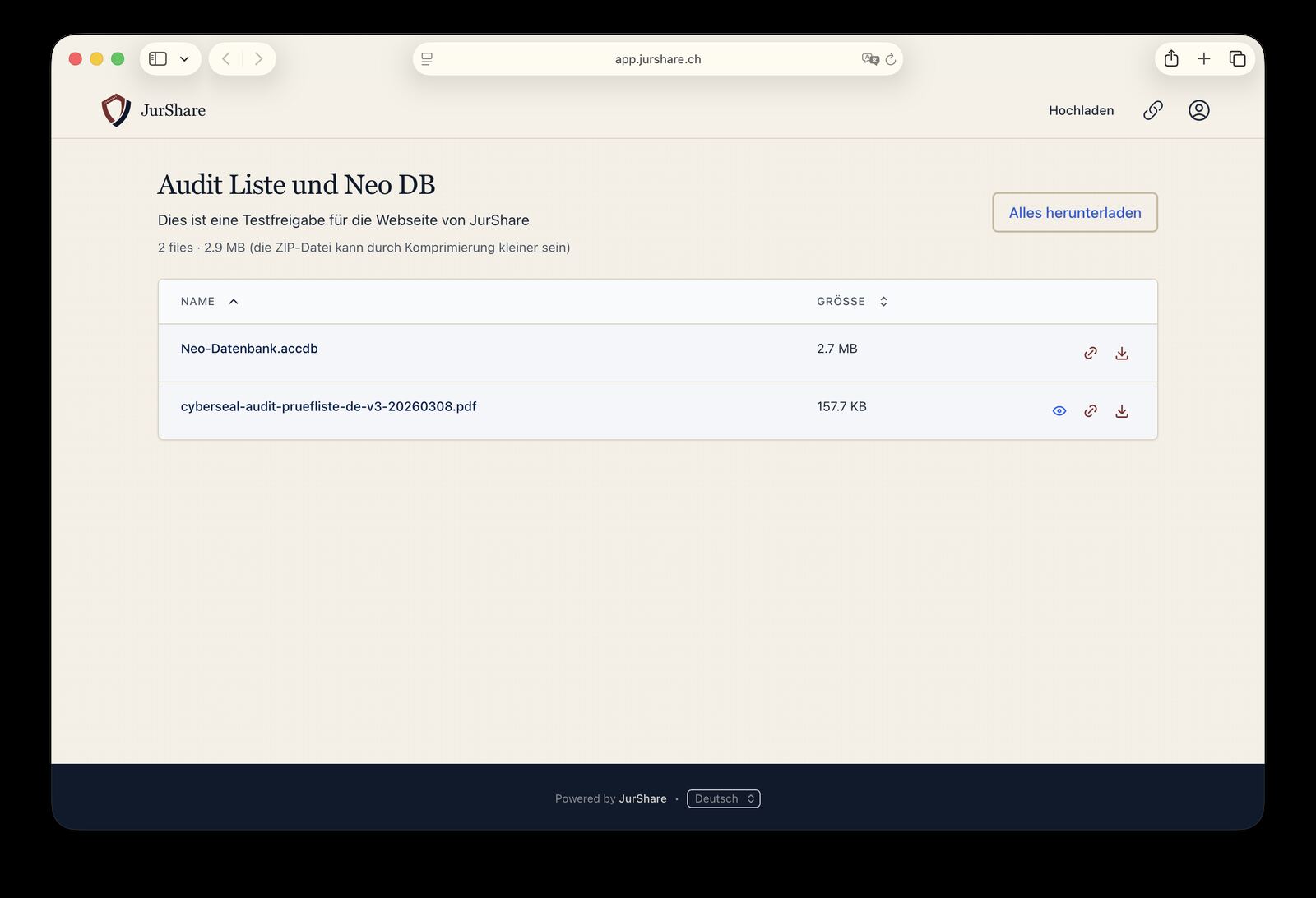1316x898 pixels.
Task: Go forward in browser history
Action: [x=258, y=58]
